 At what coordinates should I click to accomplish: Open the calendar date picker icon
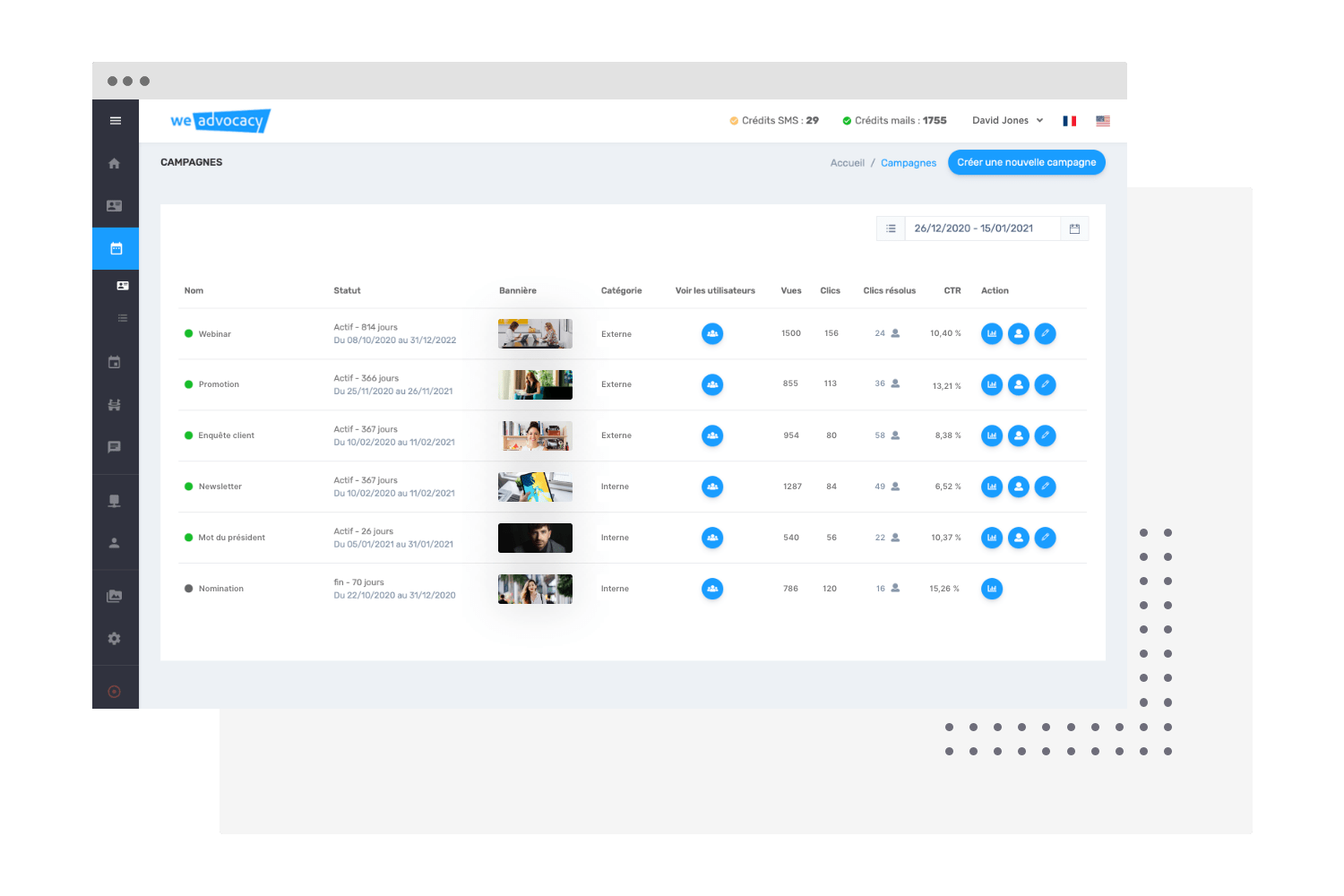coord(1074,229)
